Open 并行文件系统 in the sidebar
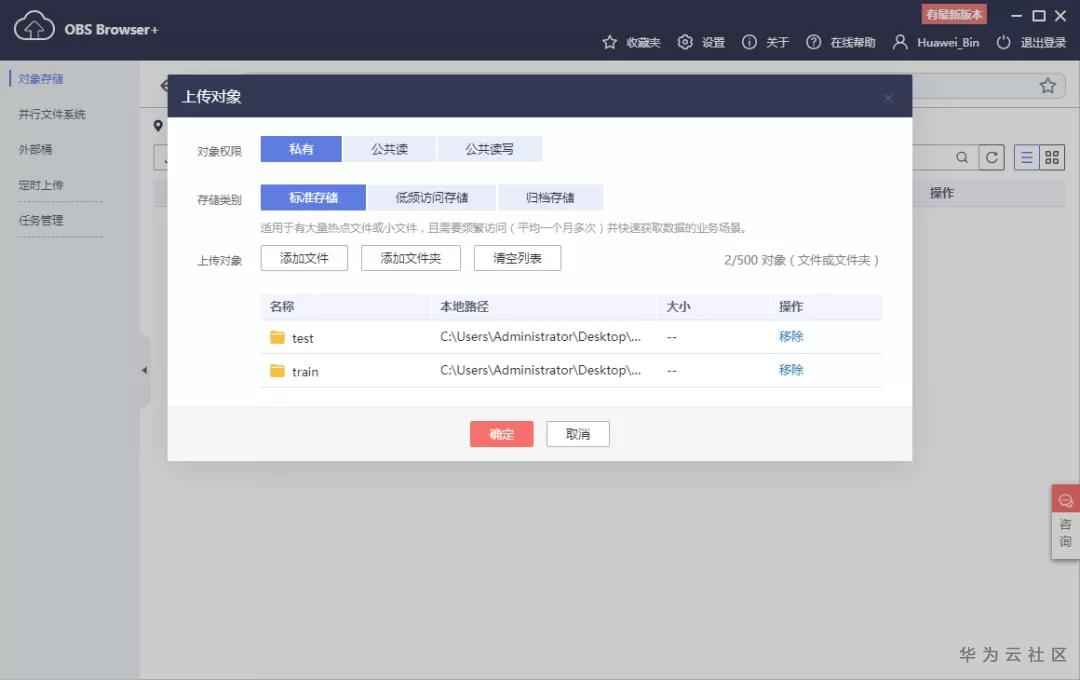The image size is (1080, 680). coord(52,114)
